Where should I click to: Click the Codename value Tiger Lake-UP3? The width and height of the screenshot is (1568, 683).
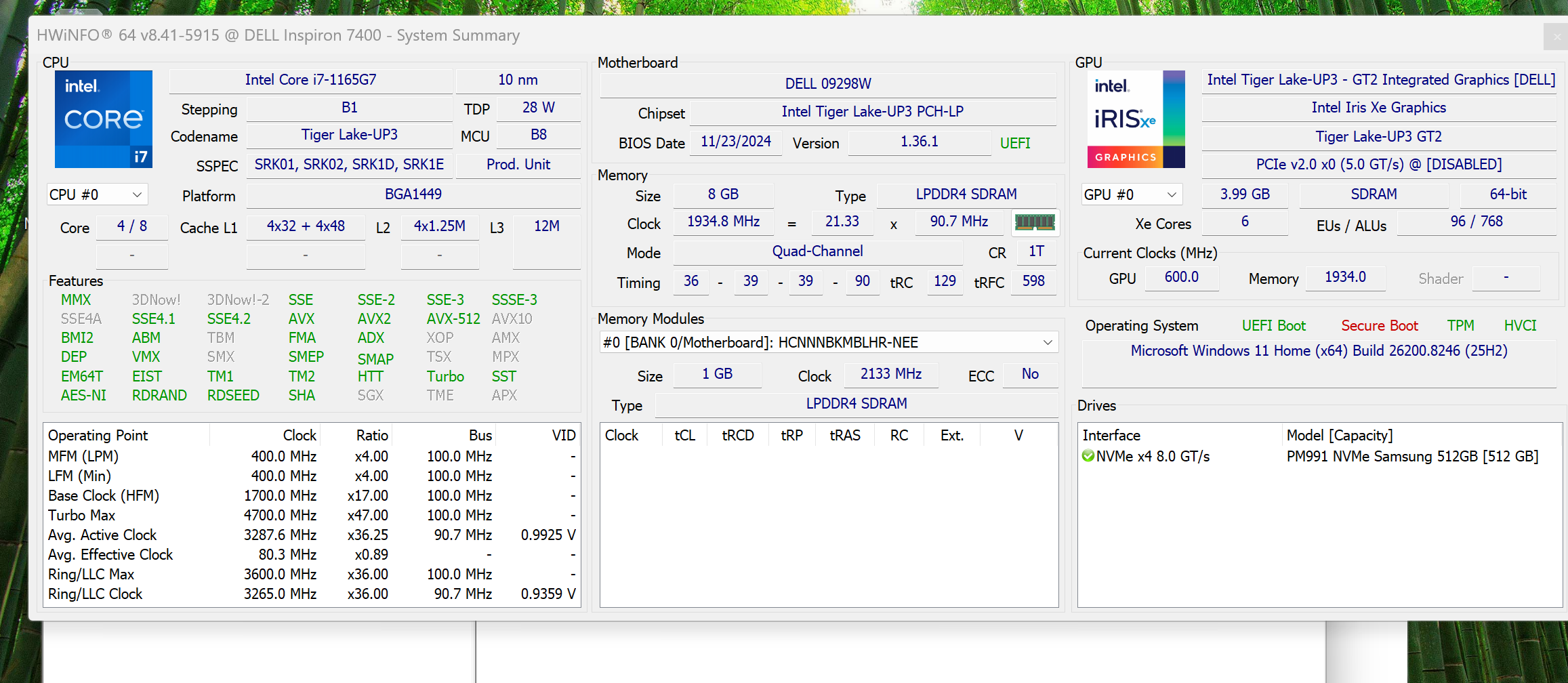click(350, 135)
